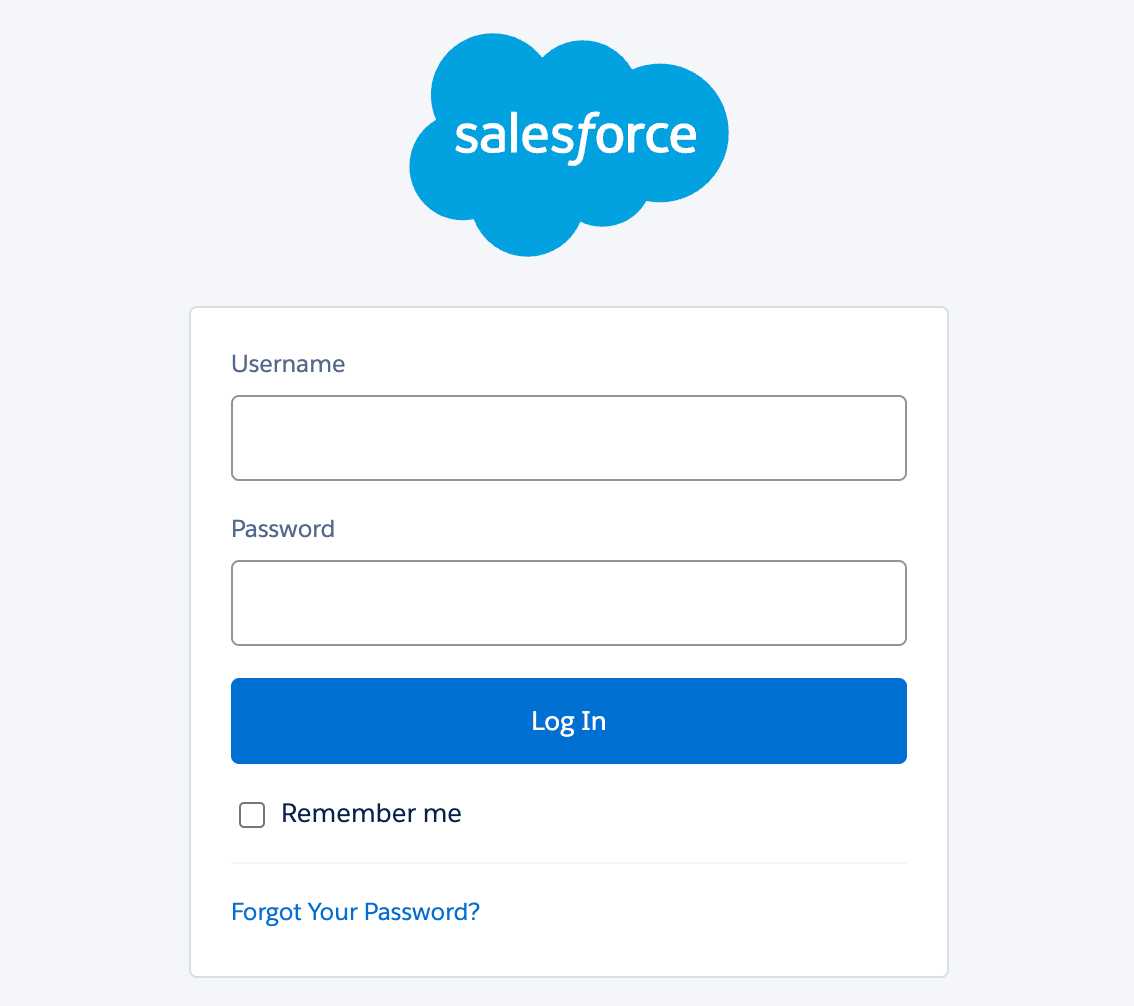Select the Username field label
Screen dimensions: 1134x1006
288,364
